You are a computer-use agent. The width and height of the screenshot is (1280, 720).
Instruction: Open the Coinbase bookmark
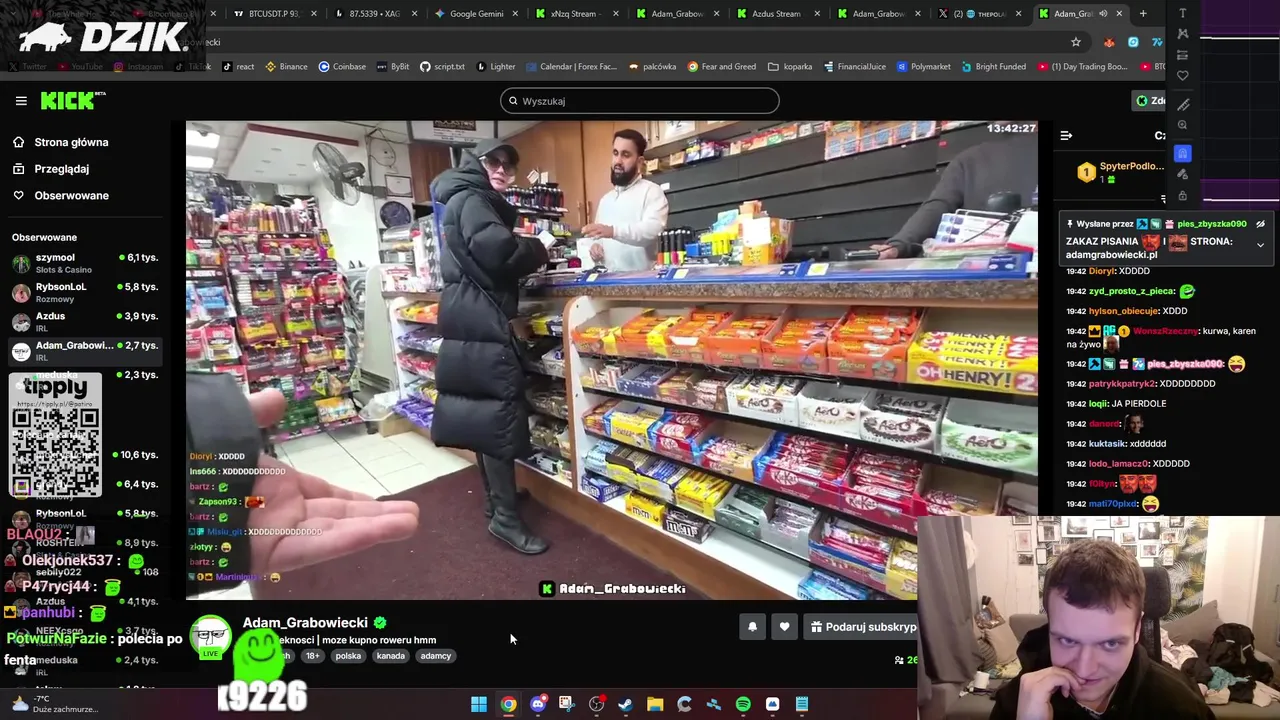point(342,67)
